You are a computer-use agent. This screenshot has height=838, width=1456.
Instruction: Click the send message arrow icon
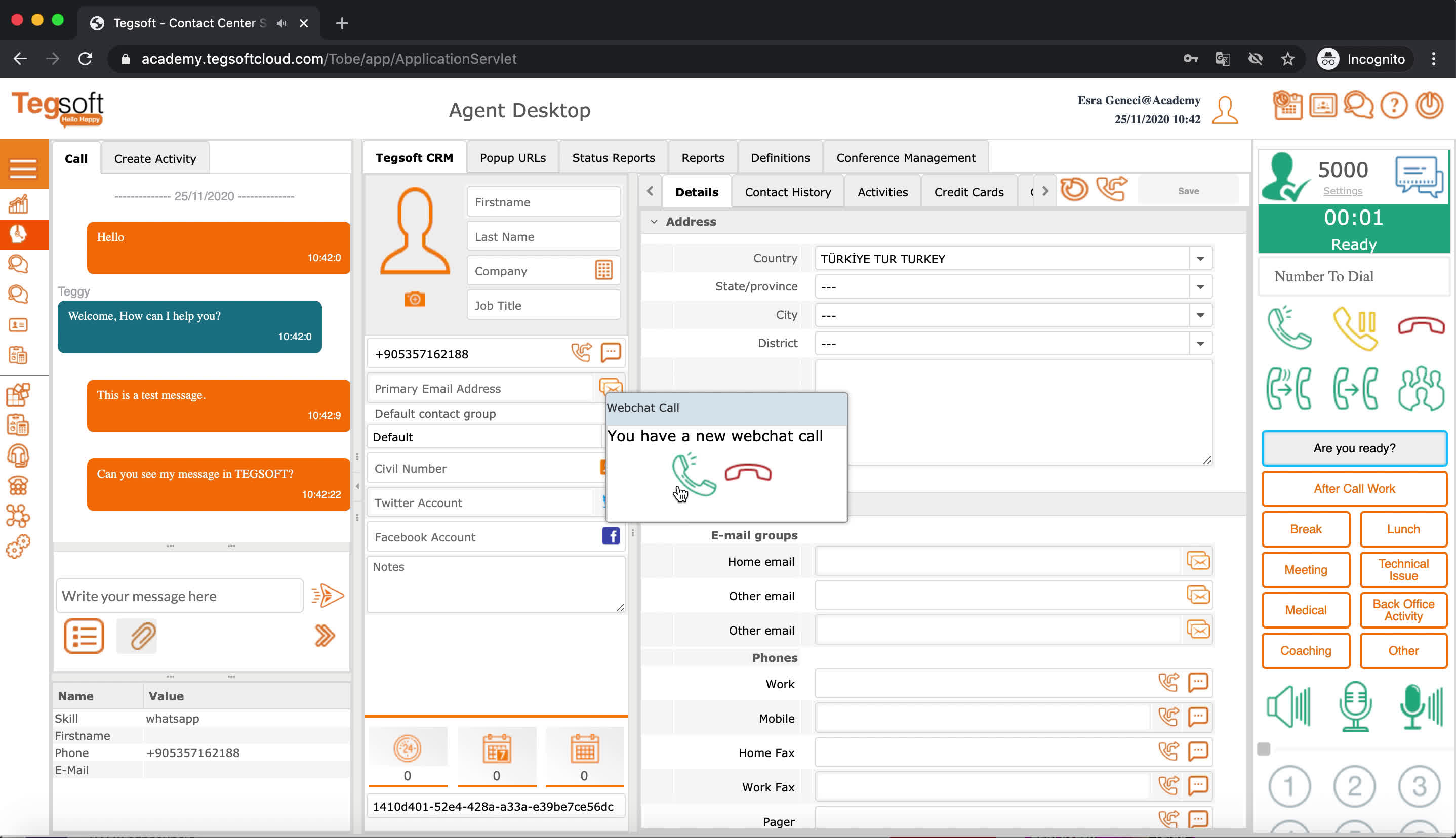click(x=327, y=596)
